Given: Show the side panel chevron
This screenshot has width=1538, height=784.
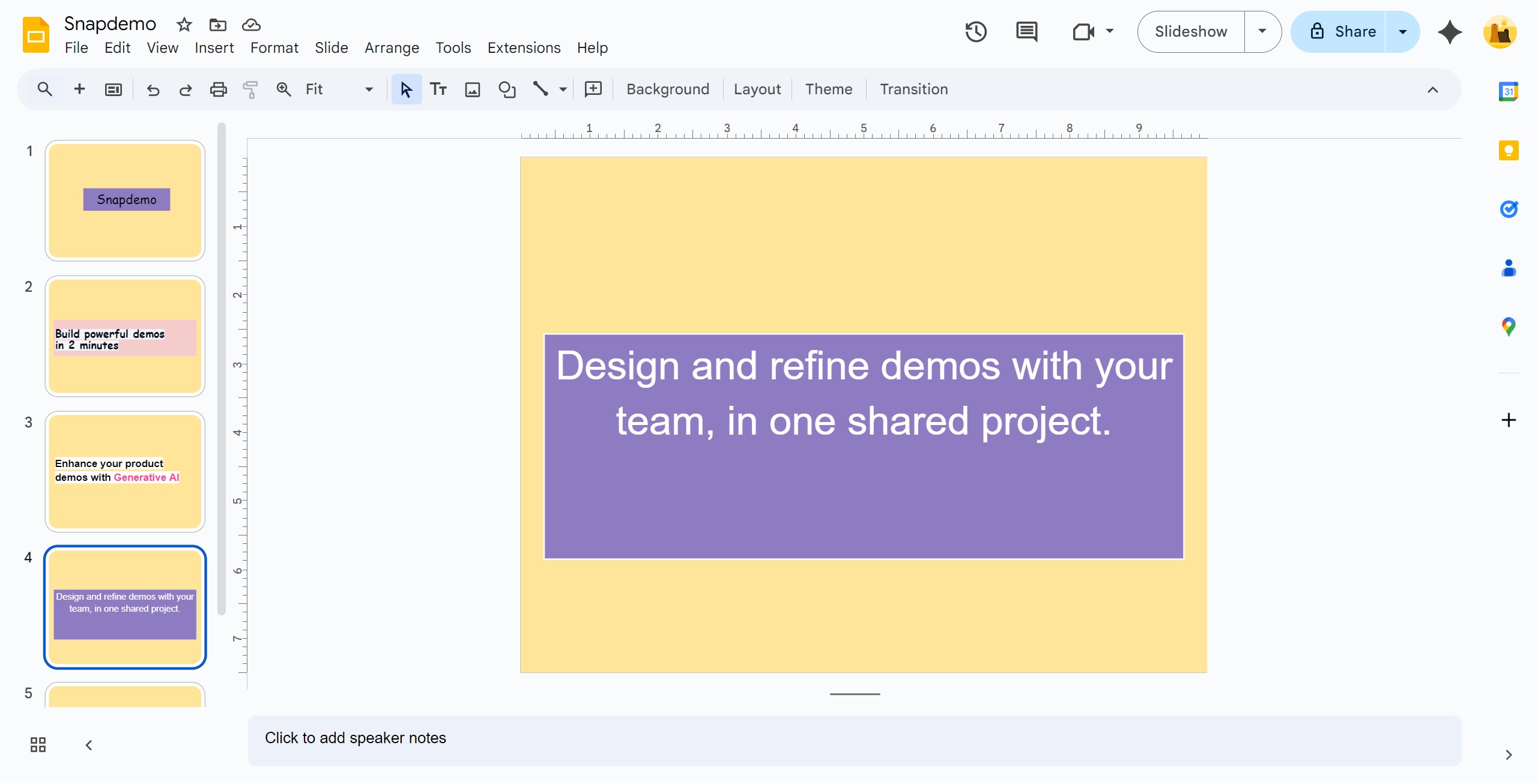Looking at the screenshot, I should 1508,755.
